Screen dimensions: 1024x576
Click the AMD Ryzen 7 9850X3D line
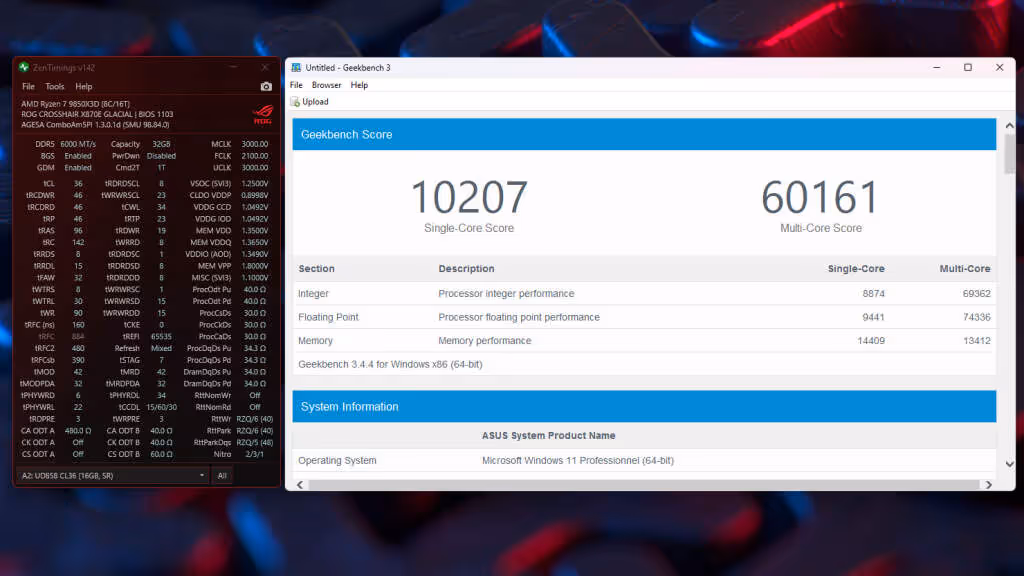[x=75, y=104]
